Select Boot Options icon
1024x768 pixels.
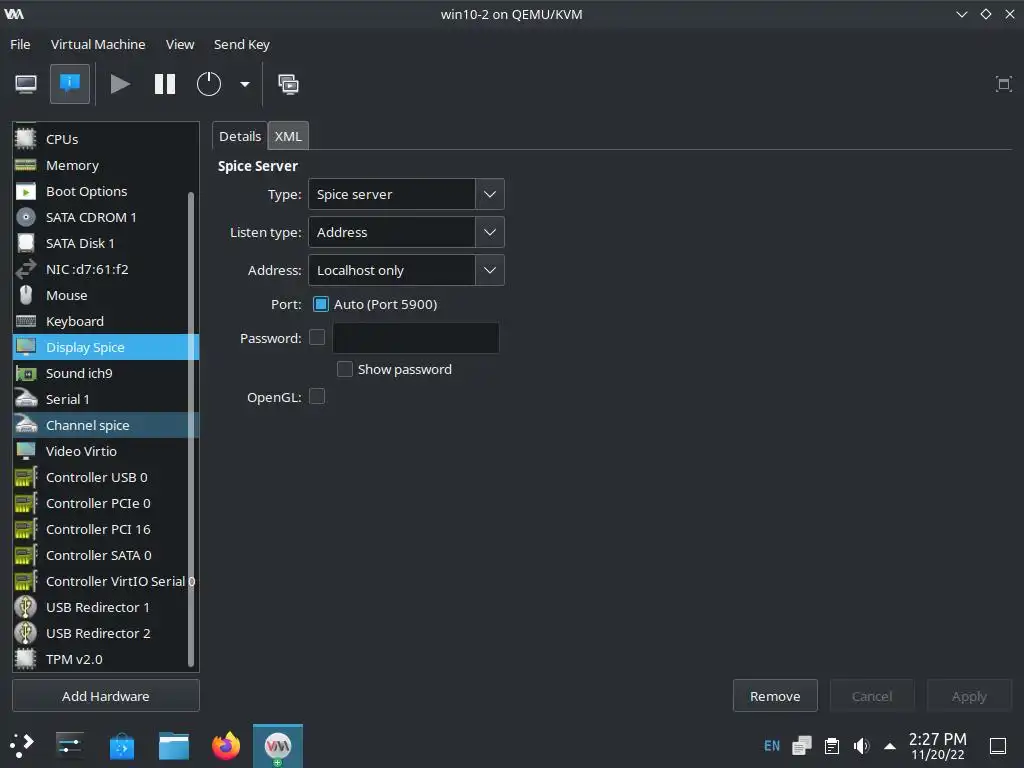tap(25, 191)
